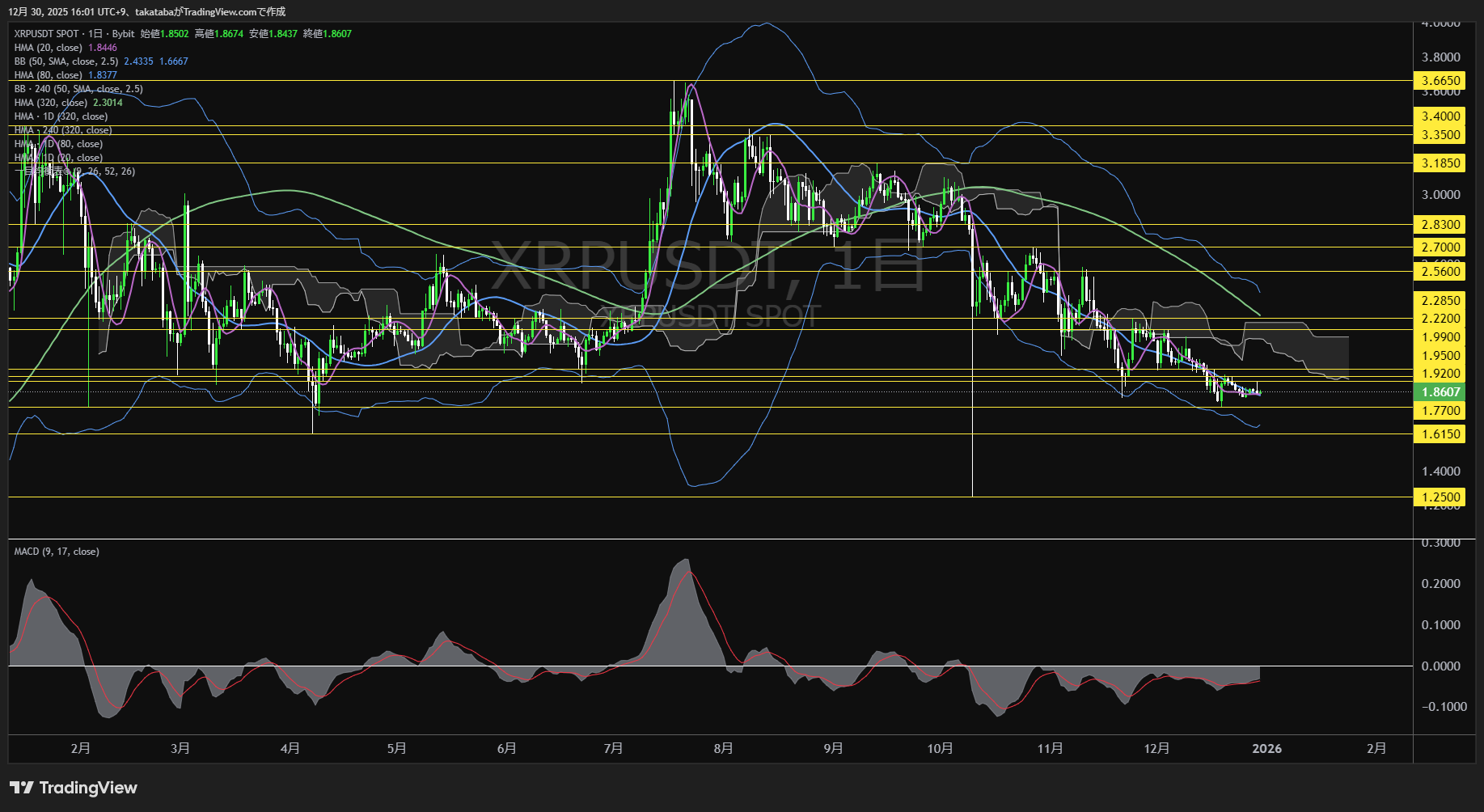1484x812 pixels.
Task: Select the BB・240 (50, SMA, close, 2.5) legend
Action: point(77,89)
